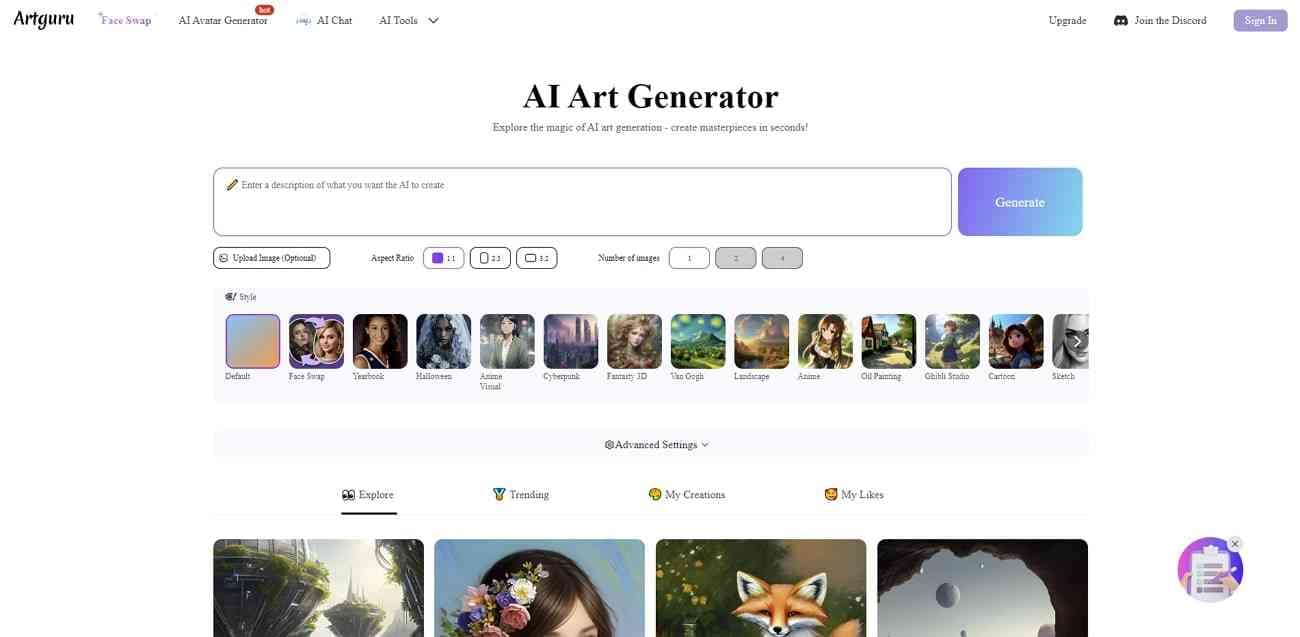Select the Default gradient style swatch
The image size is (1300, 637).
coord(253,341)
